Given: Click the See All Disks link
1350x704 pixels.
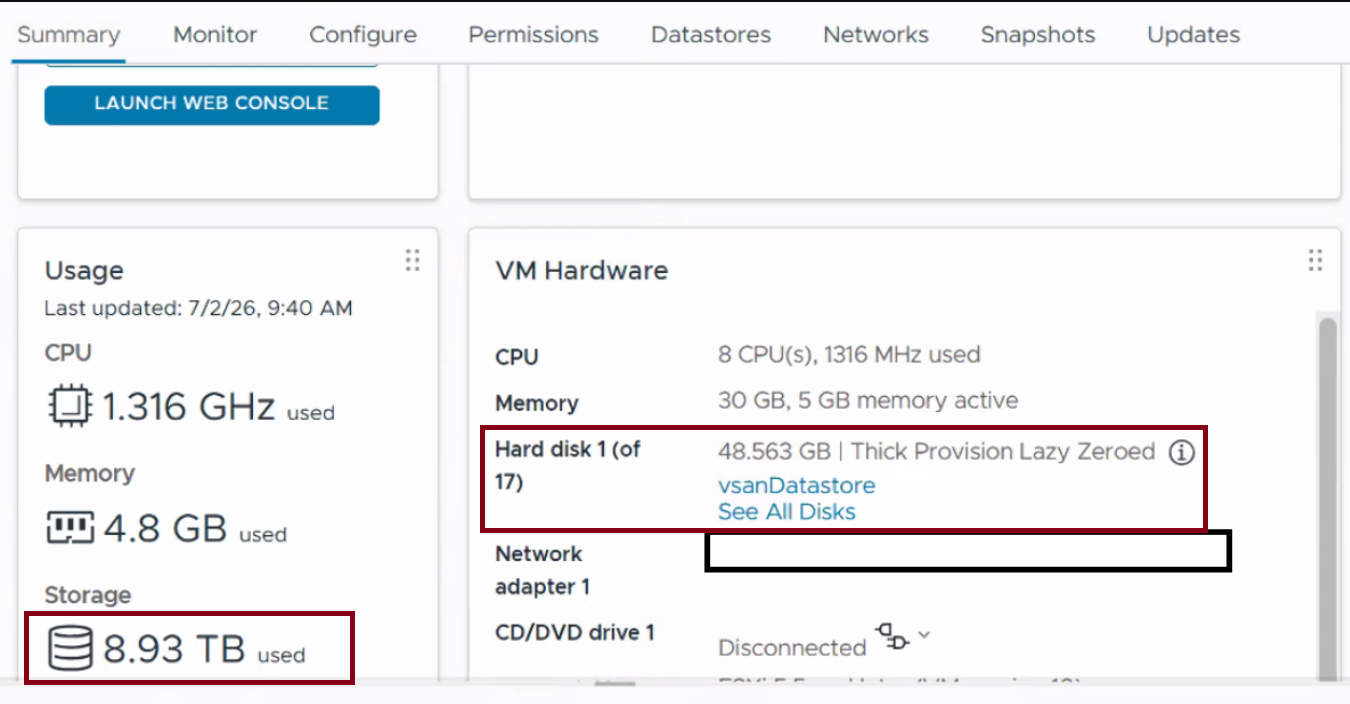Looking at the screenshot, I should tap(787, 512).
